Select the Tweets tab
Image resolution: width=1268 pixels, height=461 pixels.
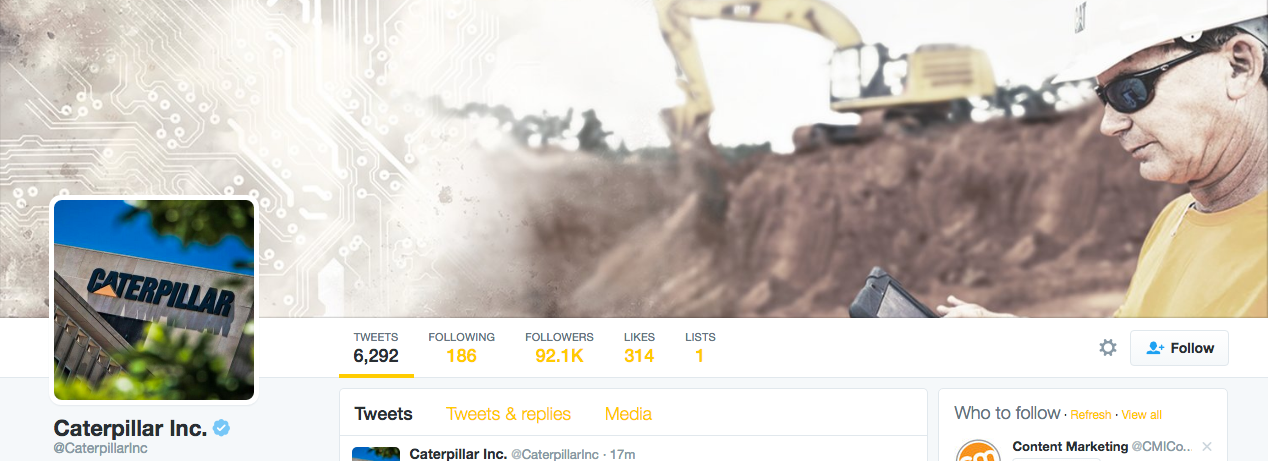coord(383,414)
